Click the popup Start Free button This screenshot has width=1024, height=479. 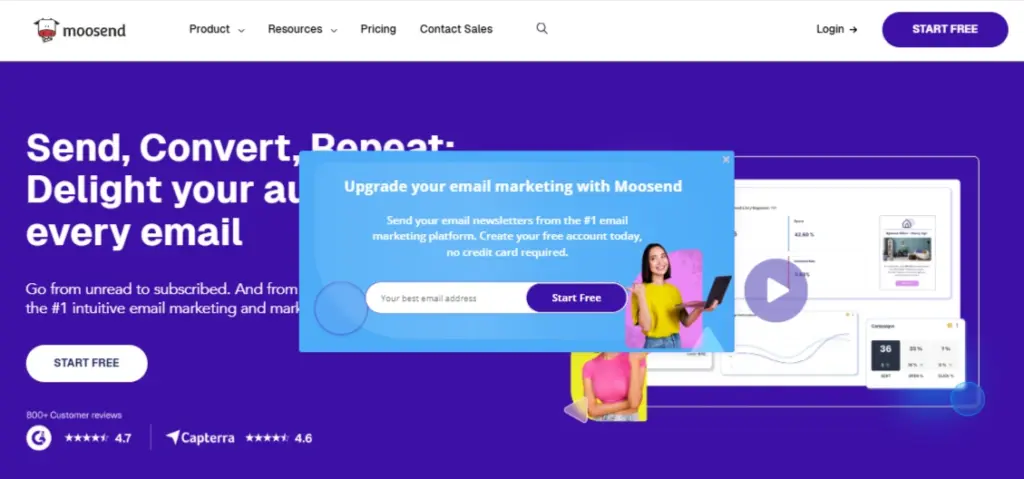click(576, 298)
